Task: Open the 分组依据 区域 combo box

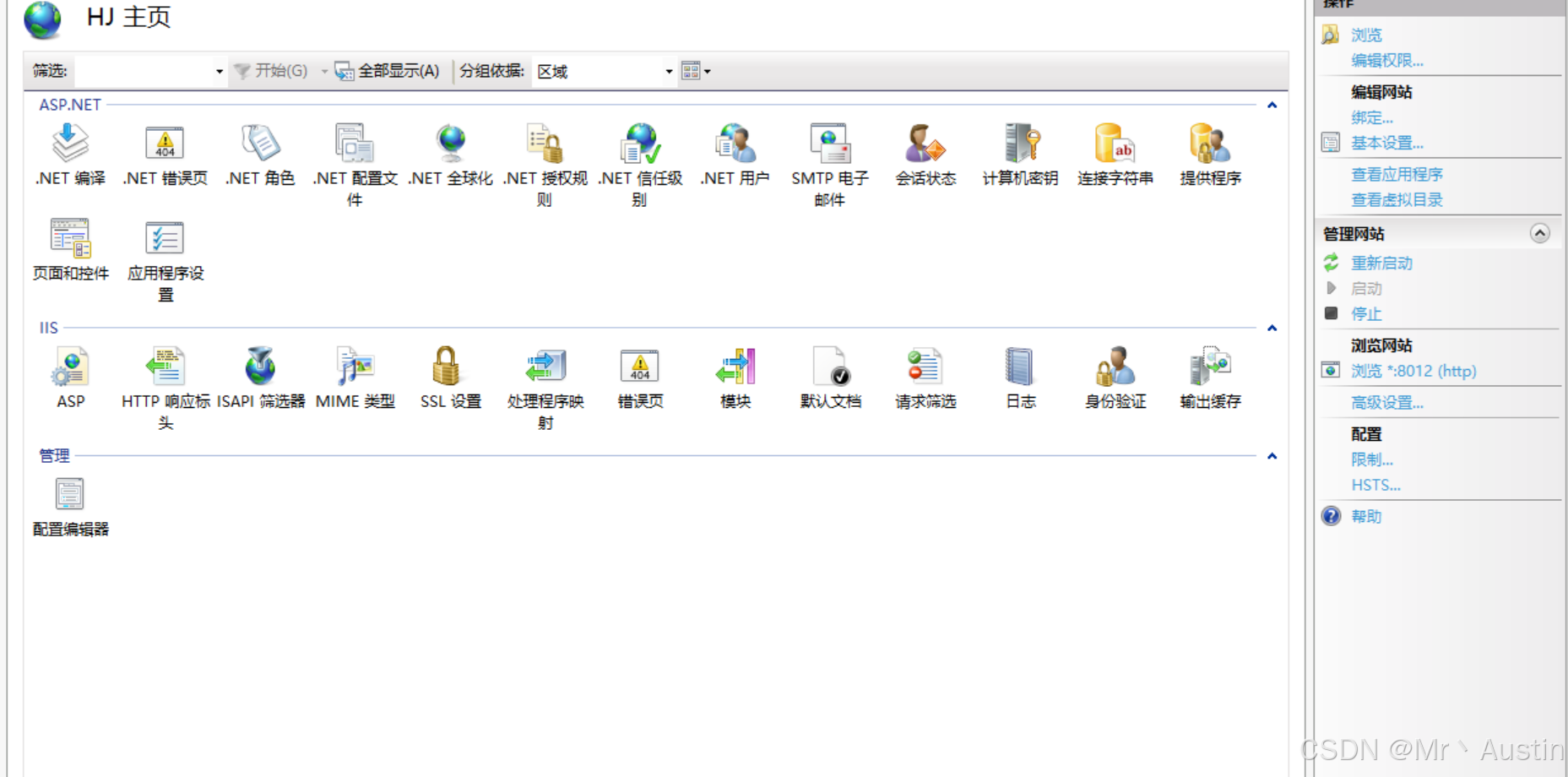Action: [x=605, y=72]
